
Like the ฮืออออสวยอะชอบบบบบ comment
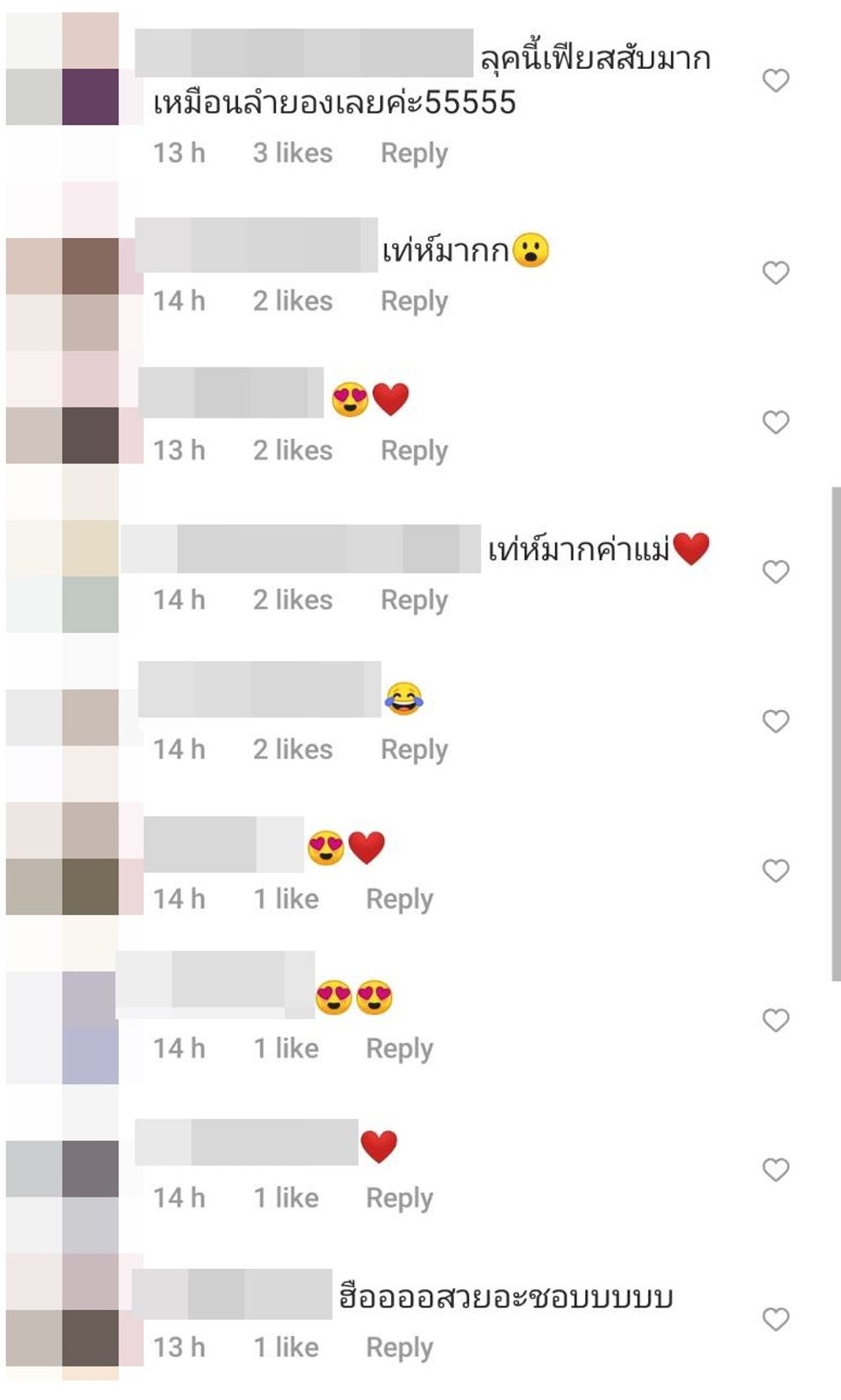775,1319
